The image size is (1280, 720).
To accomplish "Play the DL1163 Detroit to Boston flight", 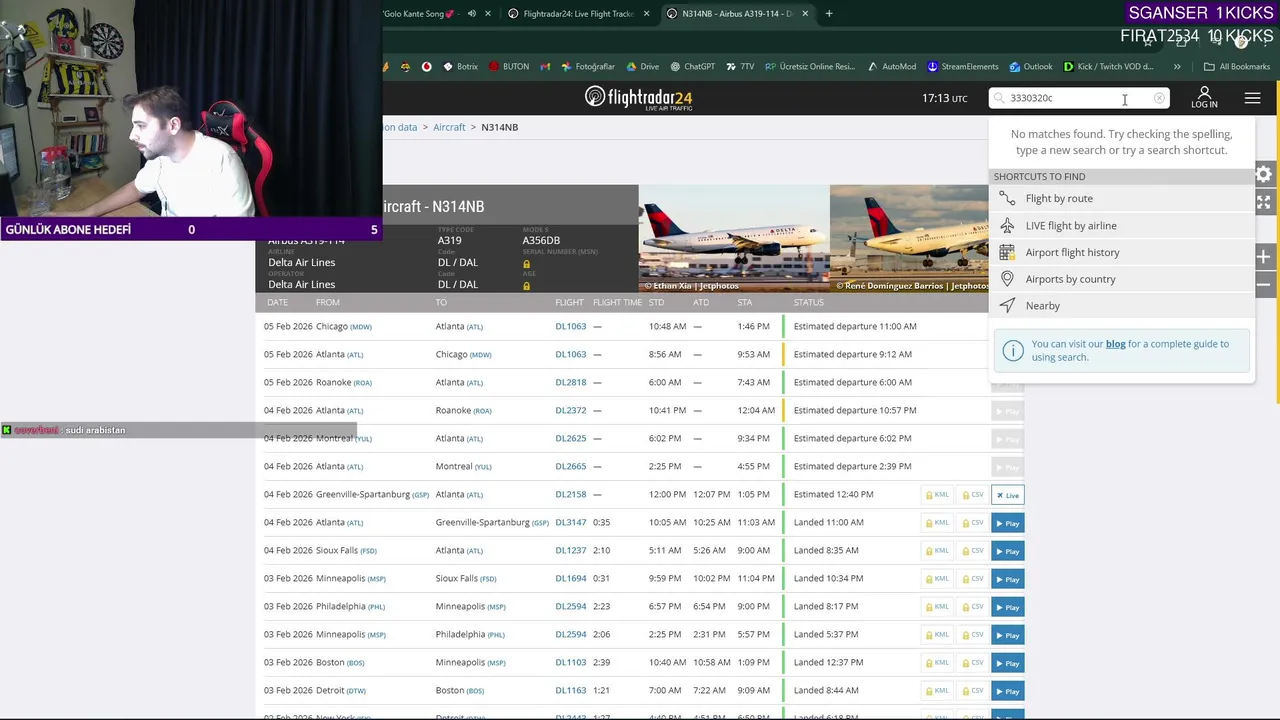I will point(1007,691).
